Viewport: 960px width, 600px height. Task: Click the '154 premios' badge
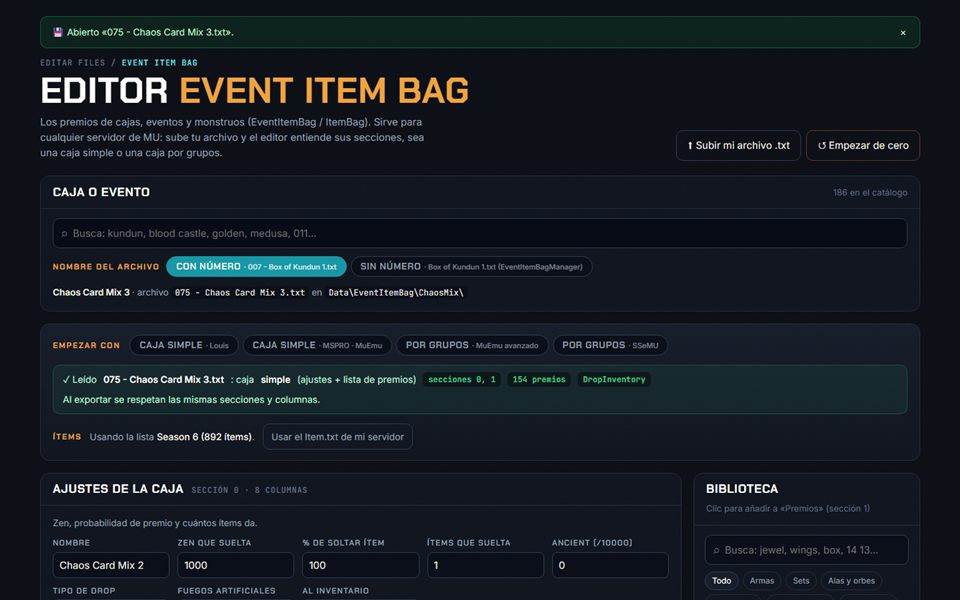coord(539,380)
